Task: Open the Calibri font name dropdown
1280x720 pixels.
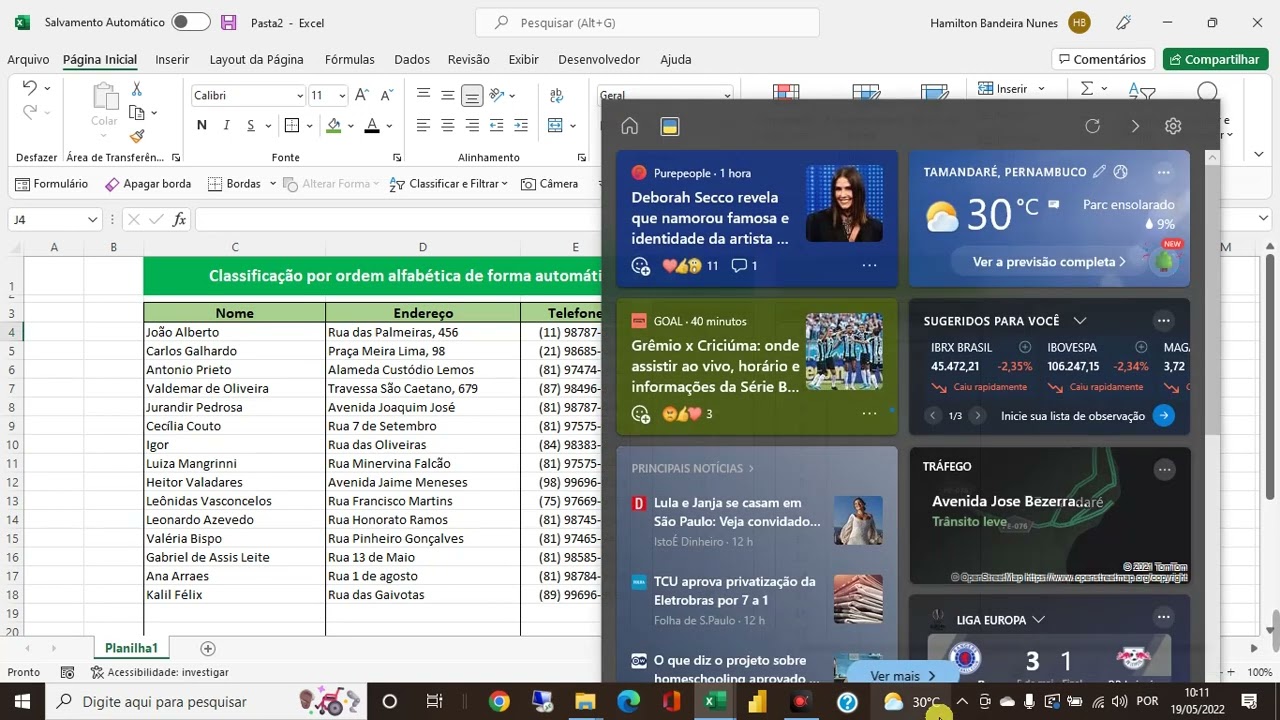Action: click(299, 96)
